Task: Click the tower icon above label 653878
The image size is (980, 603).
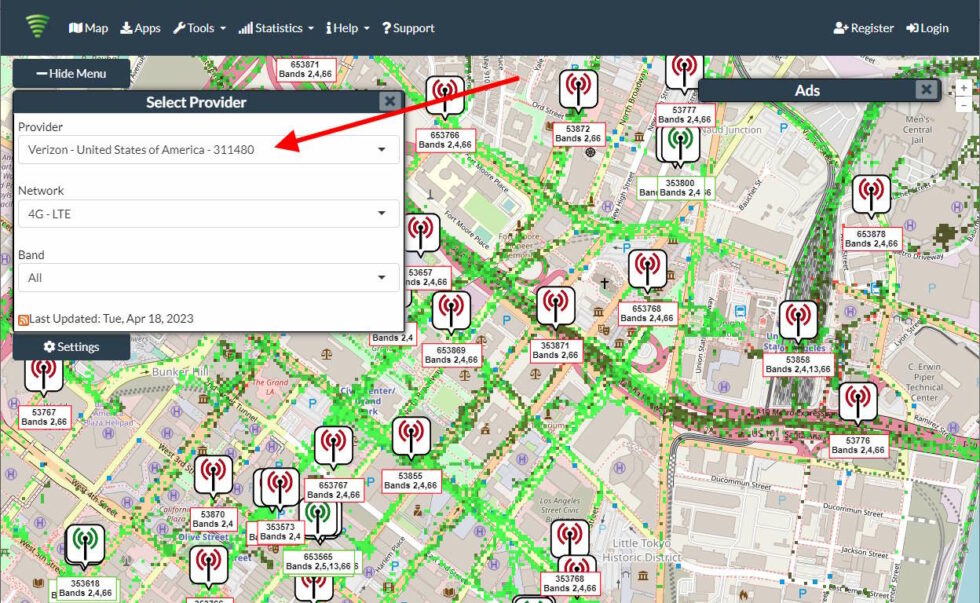Action: [871, 196]
